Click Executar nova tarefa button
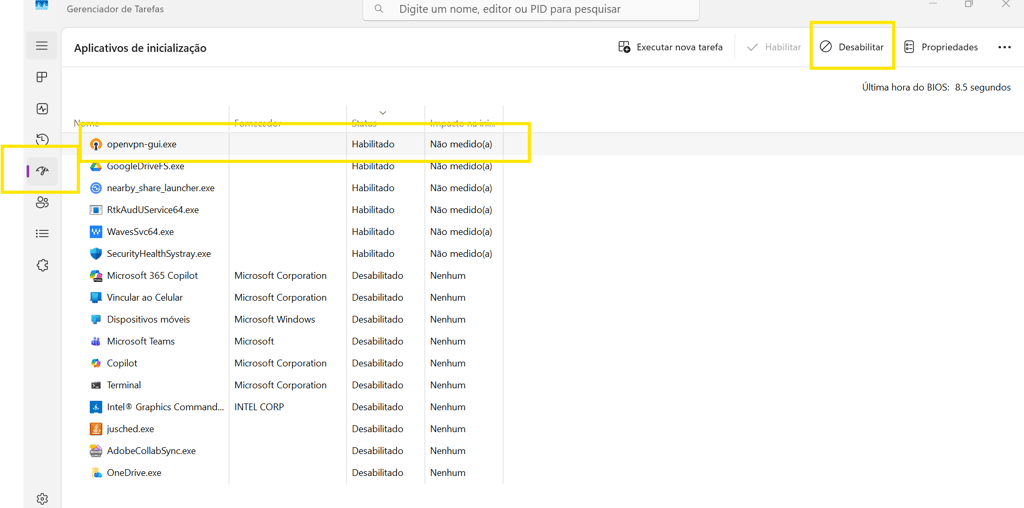 (670, 47)
